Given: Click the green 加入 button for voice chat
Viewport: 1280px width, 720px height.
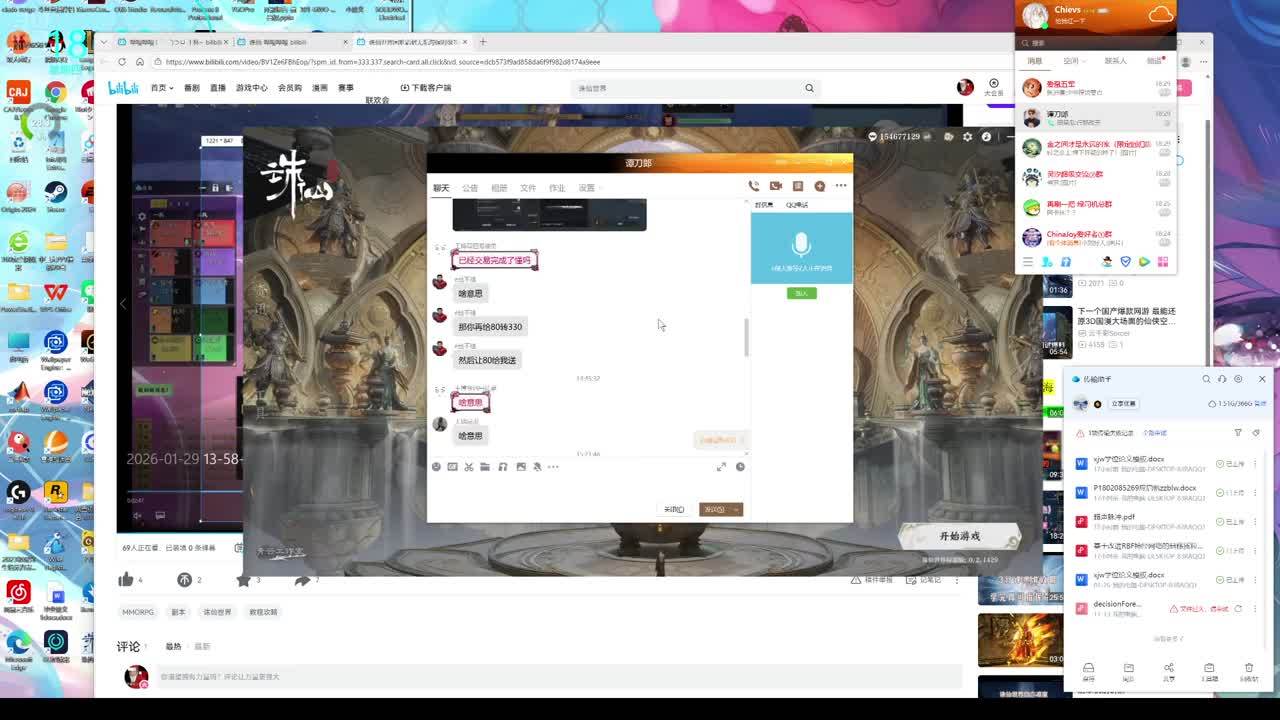Looking at the screenshot, I should coord(802,293).
